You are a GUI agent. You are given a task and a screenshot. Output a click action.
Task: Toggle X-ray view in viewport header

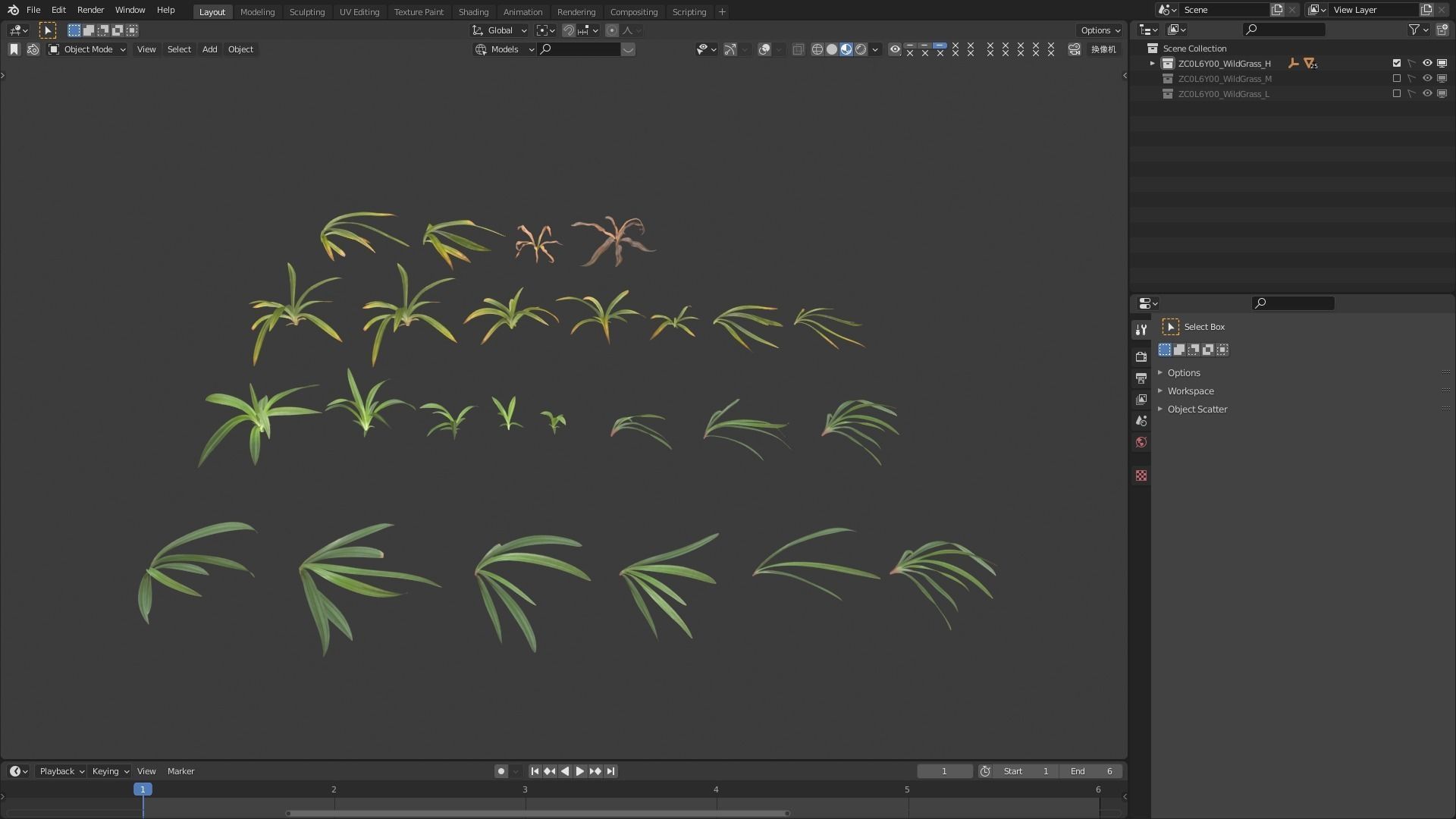[798, 49]
